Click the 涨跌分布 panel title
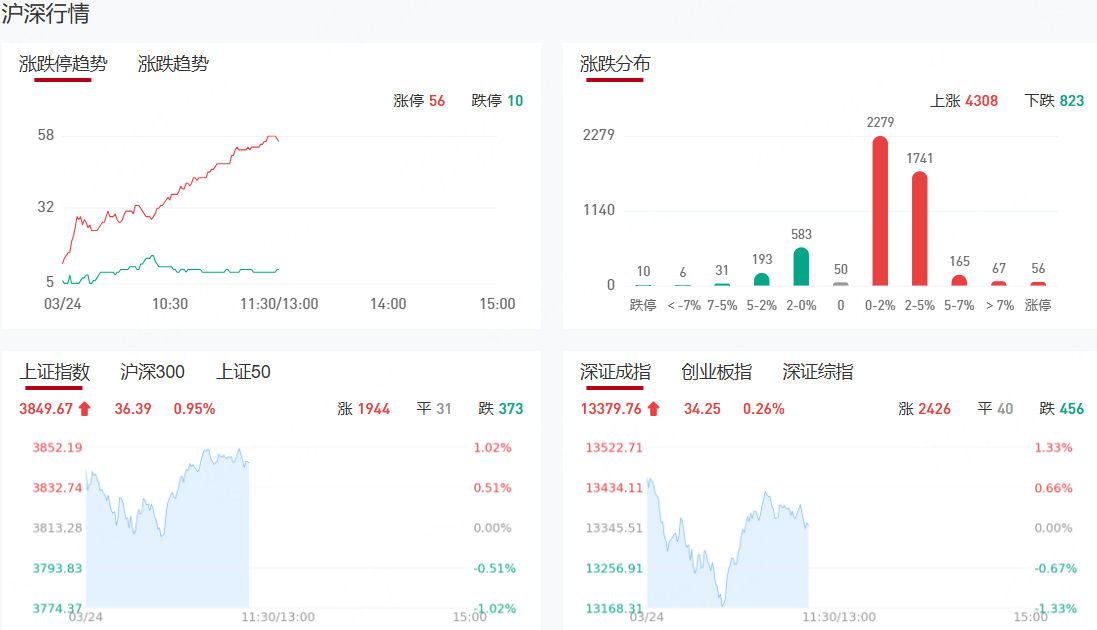1097x630 pixels. [x=615, y=64]
